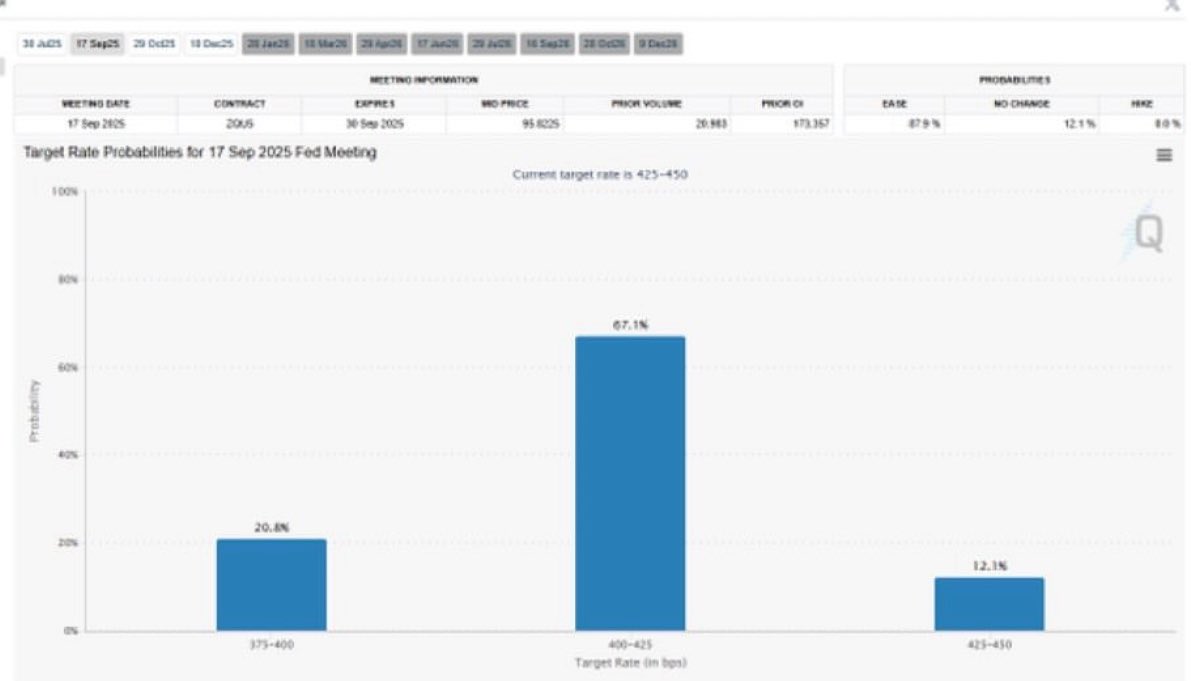Viewport: 1191px width, 681px height.
Task: Choose the 28 Jan26 meeting tab
Action: pyautogui.click(x=267, y=44)
